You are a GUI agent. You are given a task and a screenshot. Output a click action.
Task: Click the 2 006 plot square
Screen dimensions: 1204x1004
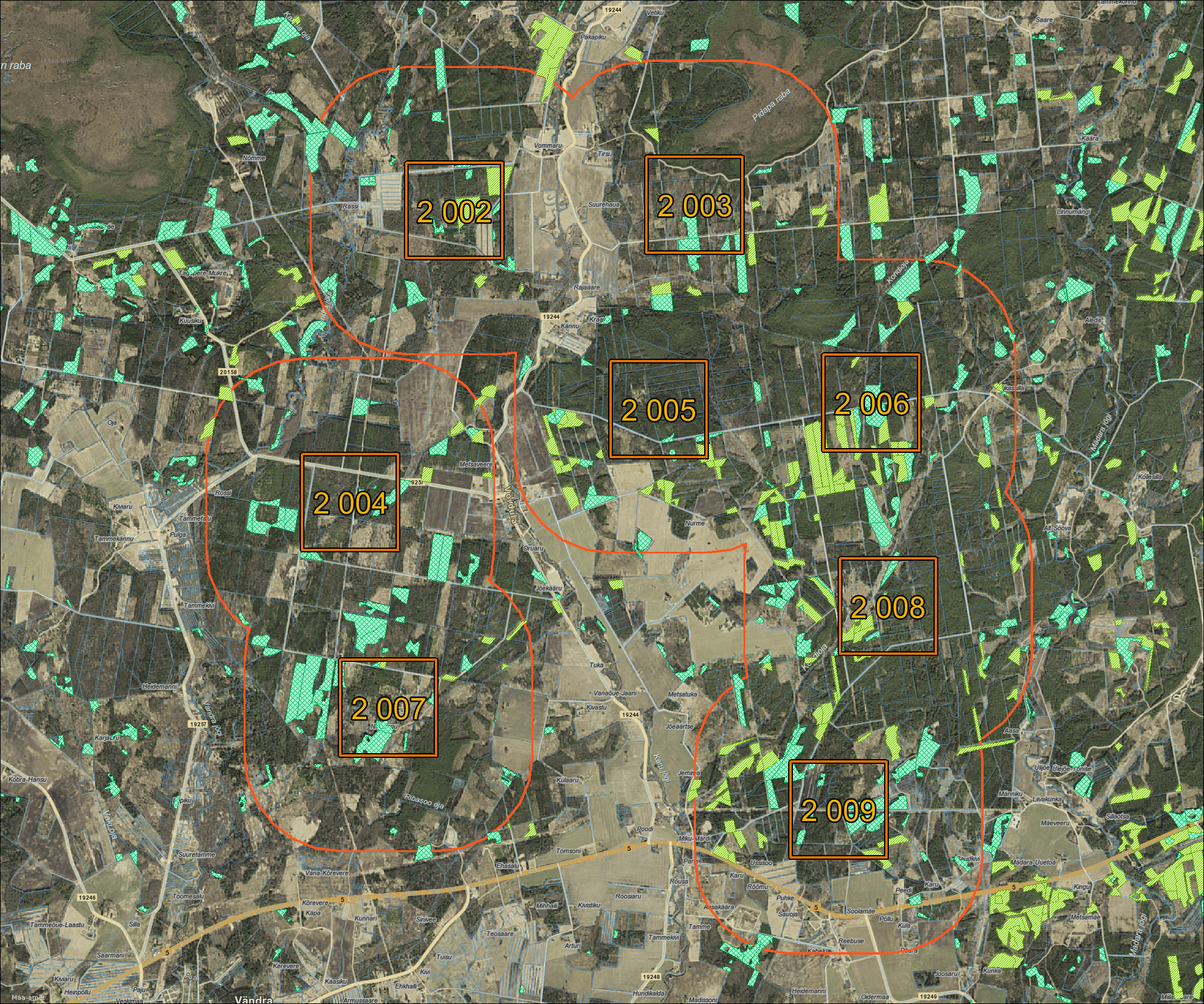click(871, 402)
